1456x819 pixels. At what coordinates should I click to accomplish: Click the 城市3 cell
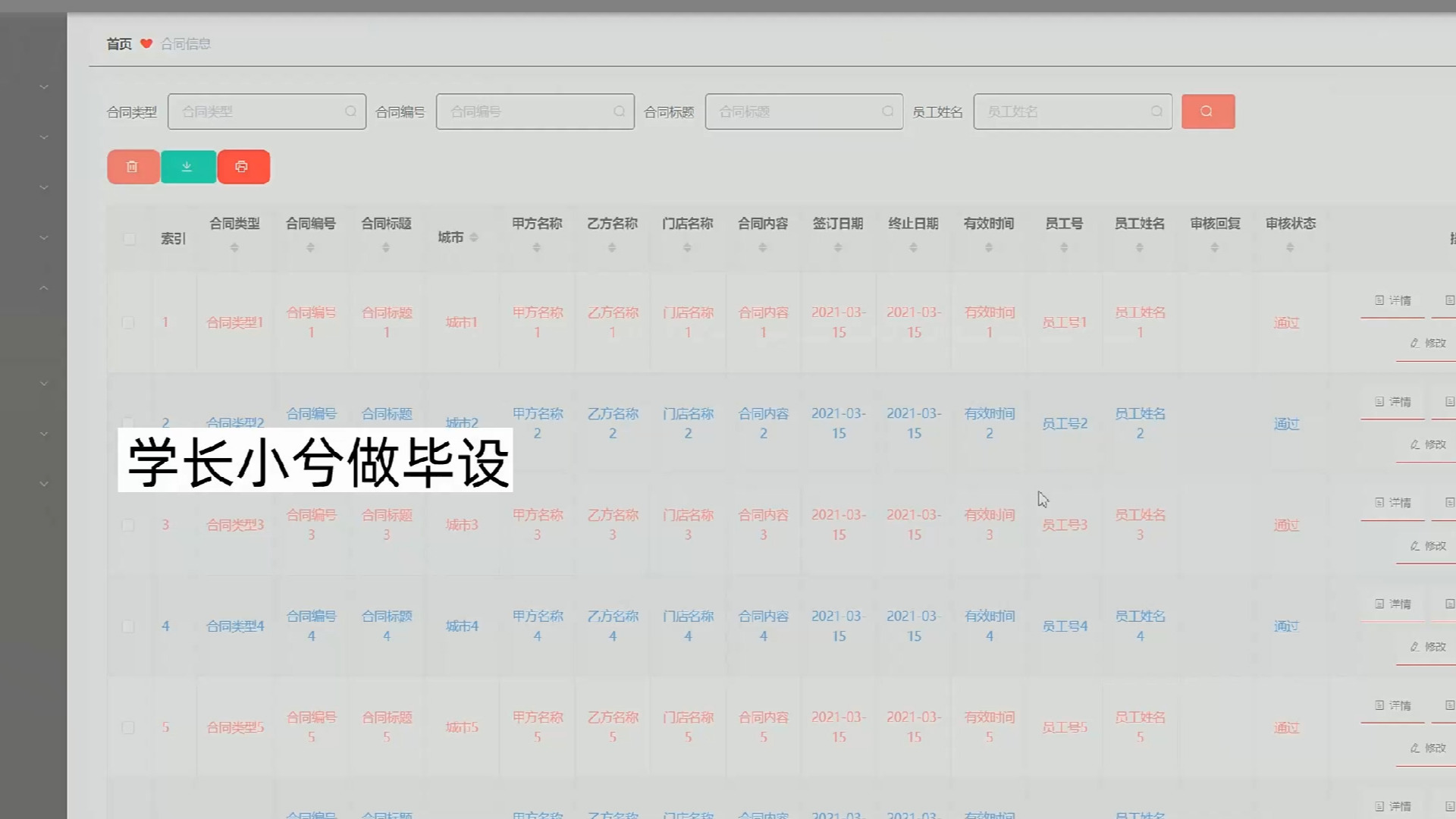pyautogui.click(x=462, y=525)
